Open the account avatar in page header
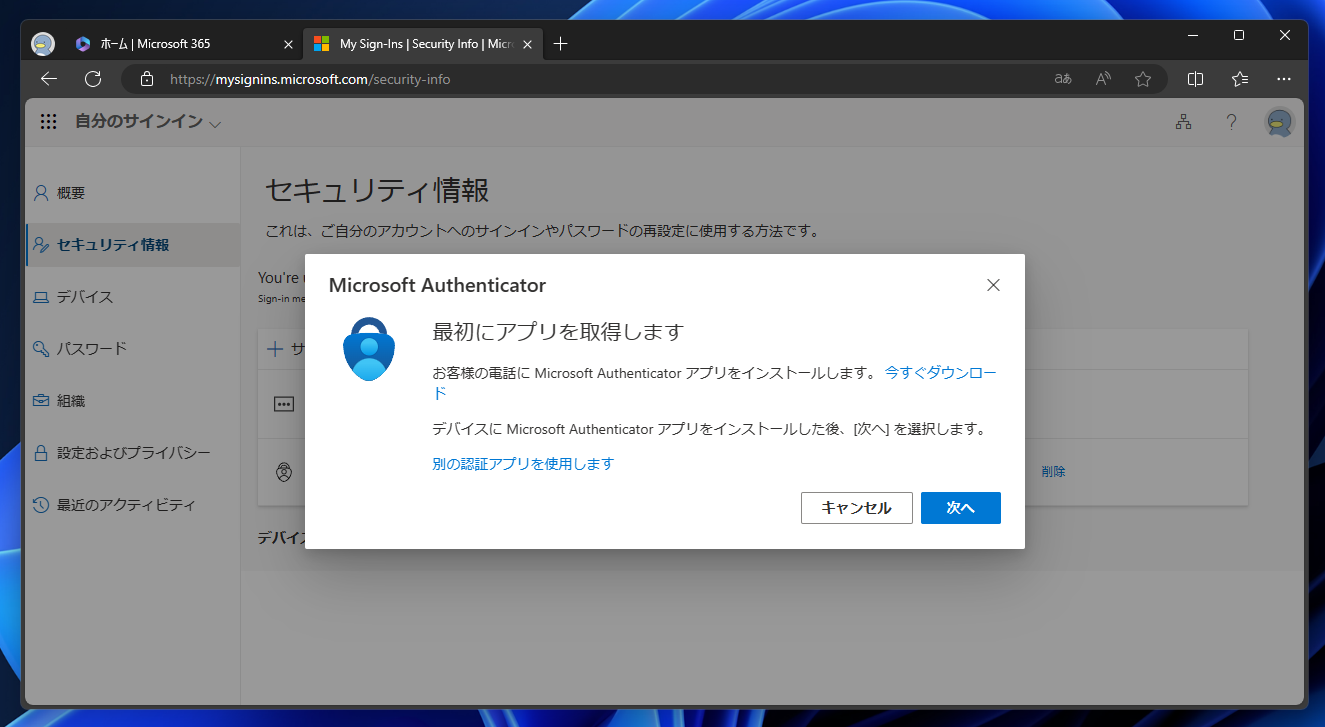Screen dimensions: 1325x727 click(1280, 122)
